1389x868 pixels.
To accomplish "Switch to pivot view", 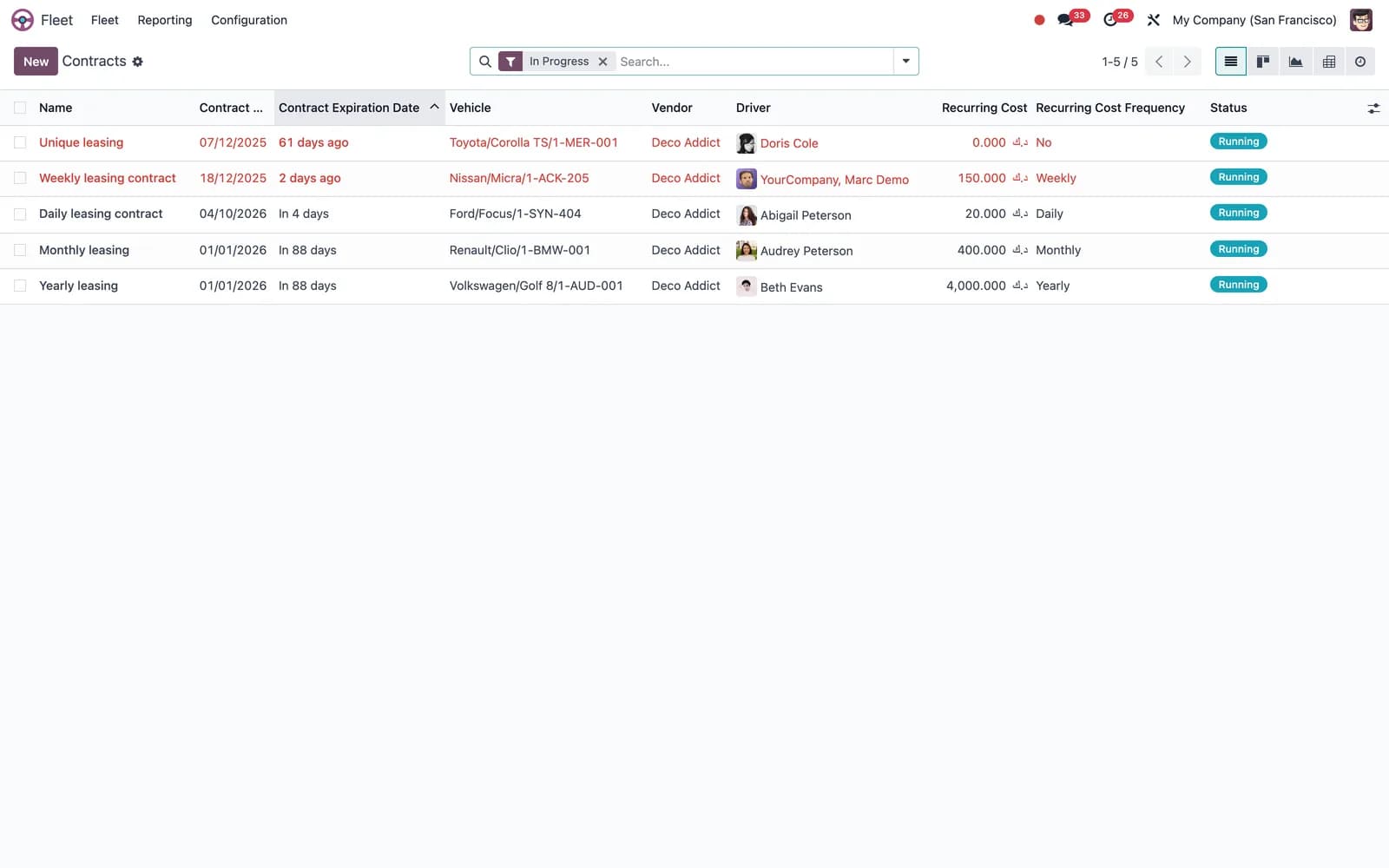I will pos(1328,62).
